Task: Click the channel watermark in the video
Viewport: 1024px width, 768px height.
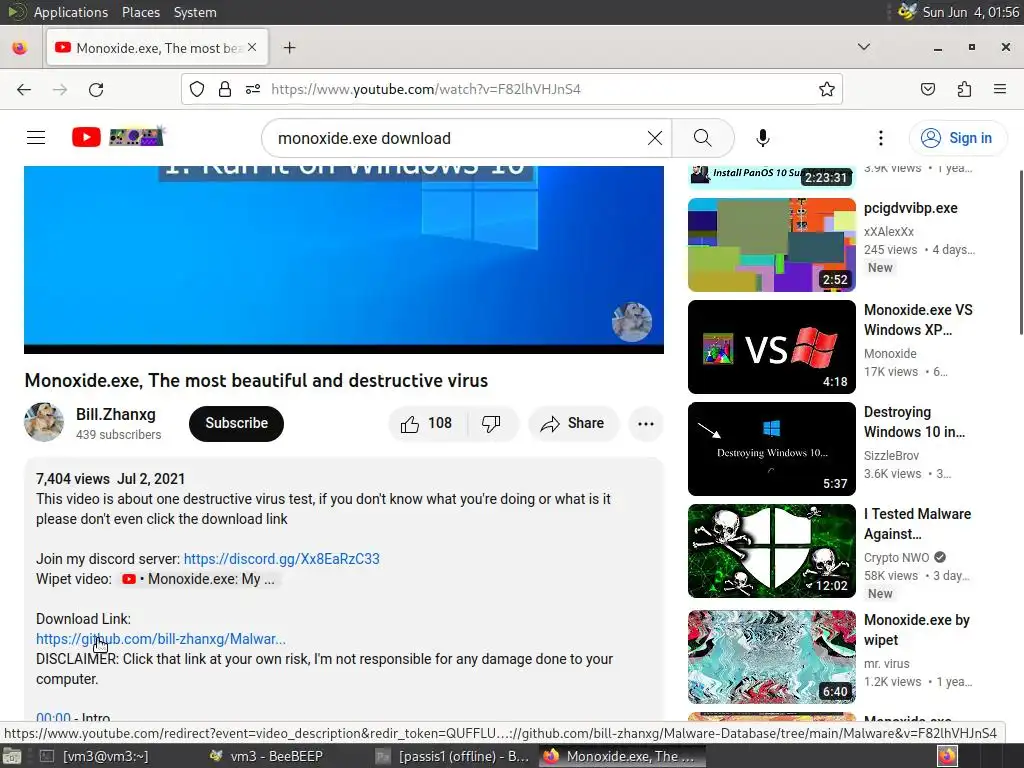Action: (x=632, y=322)
